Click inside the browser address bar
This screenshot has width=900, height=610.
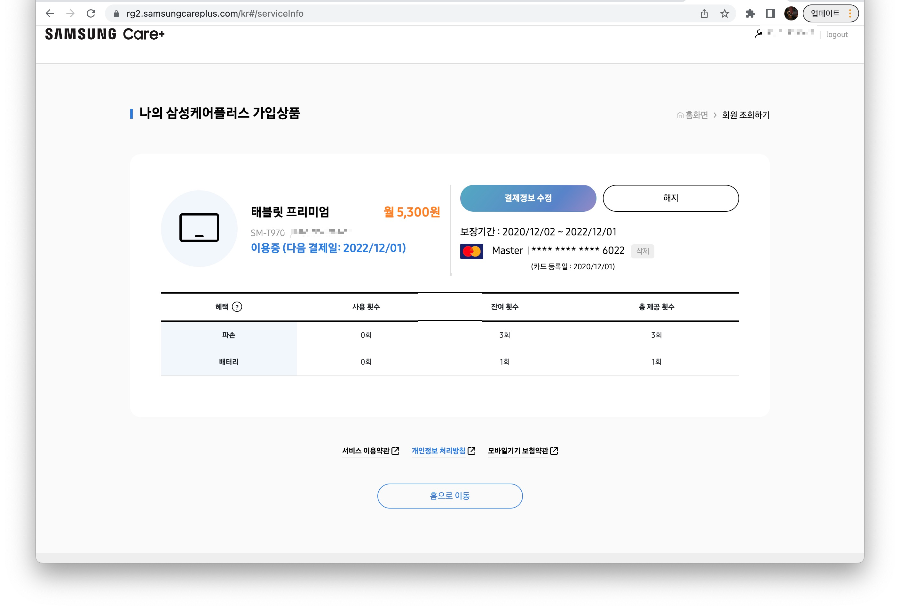[x=300, y=13]
